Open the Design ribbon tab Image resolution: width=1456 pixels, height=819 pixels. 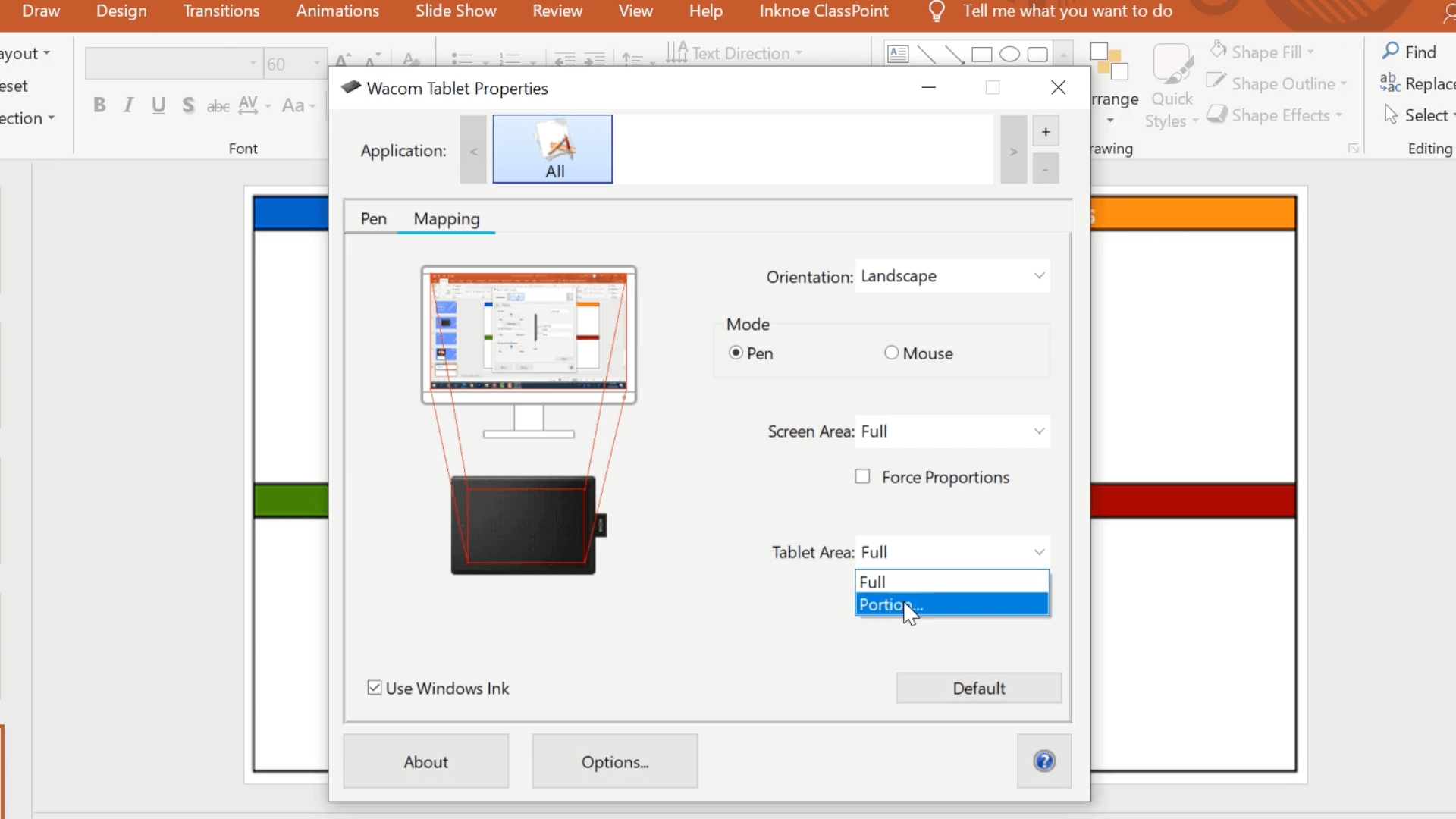click(x=121, y=11)
